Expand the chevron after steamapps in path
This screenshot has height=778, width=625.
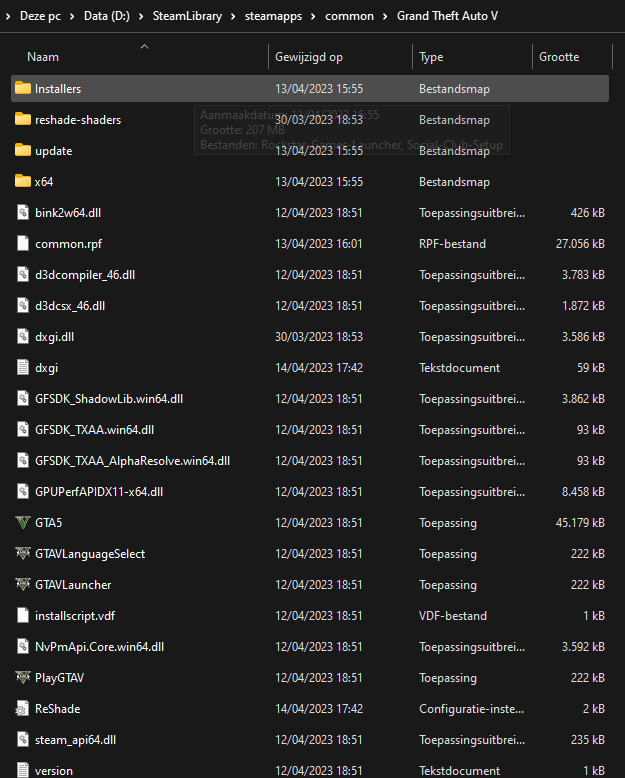coord(312,16)
